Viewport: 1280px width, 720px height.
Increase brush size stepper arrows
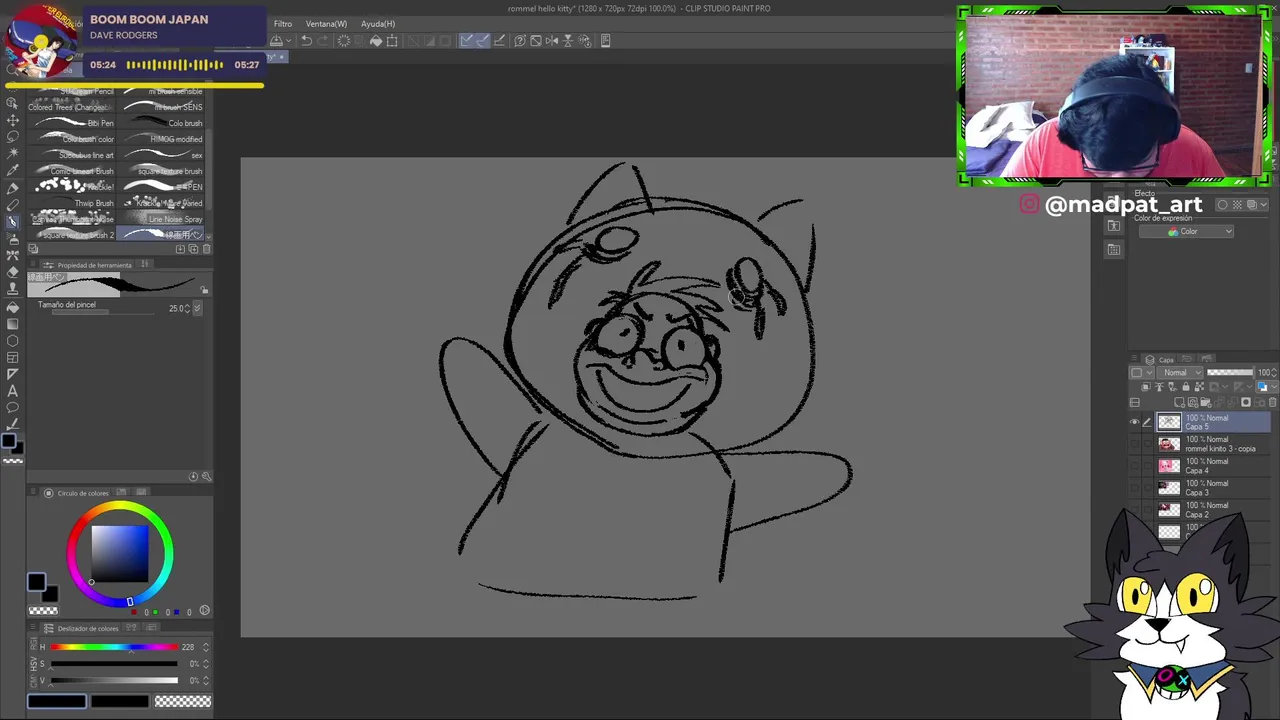click(x=188, y=308)
